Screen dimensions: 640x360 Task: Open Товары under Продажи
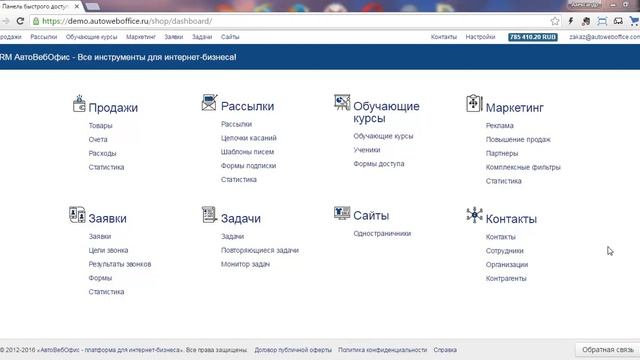(x=100, y=126)
